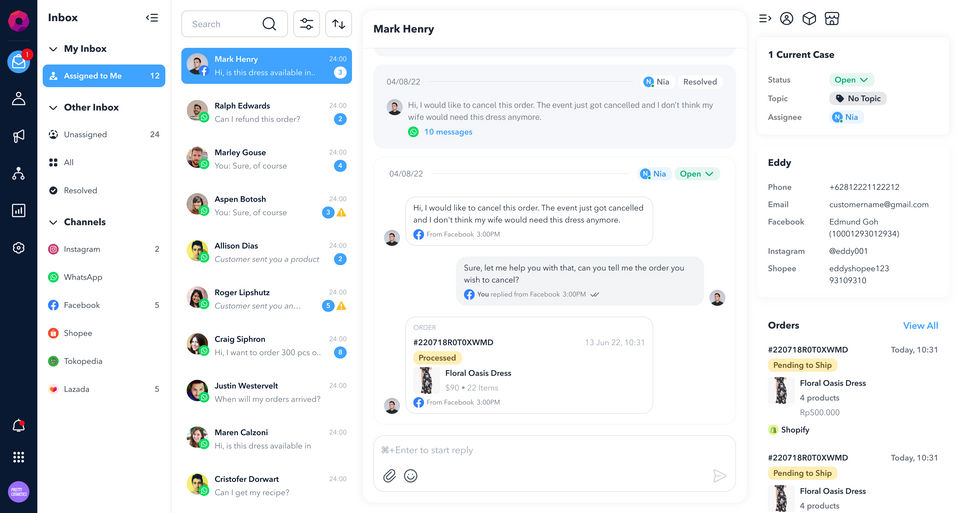Screen dimensions: 960x513
Task: Open the emoji picker icon
Action: point(411,476)
